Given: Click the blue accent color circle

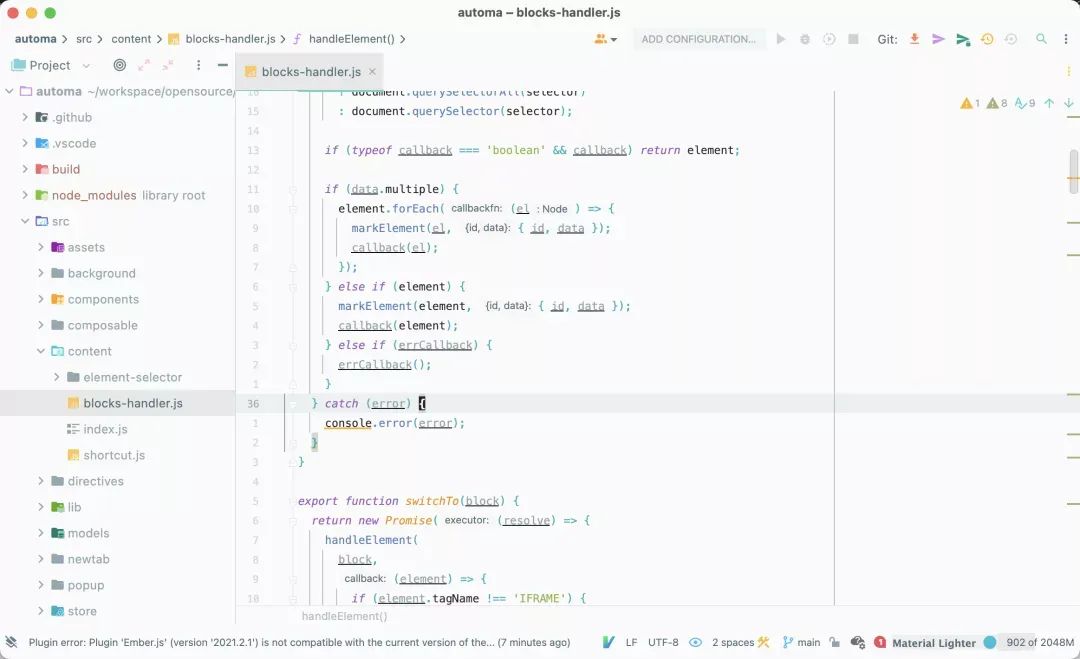Looking at the screenshot, I should click(x=990, y=642).
